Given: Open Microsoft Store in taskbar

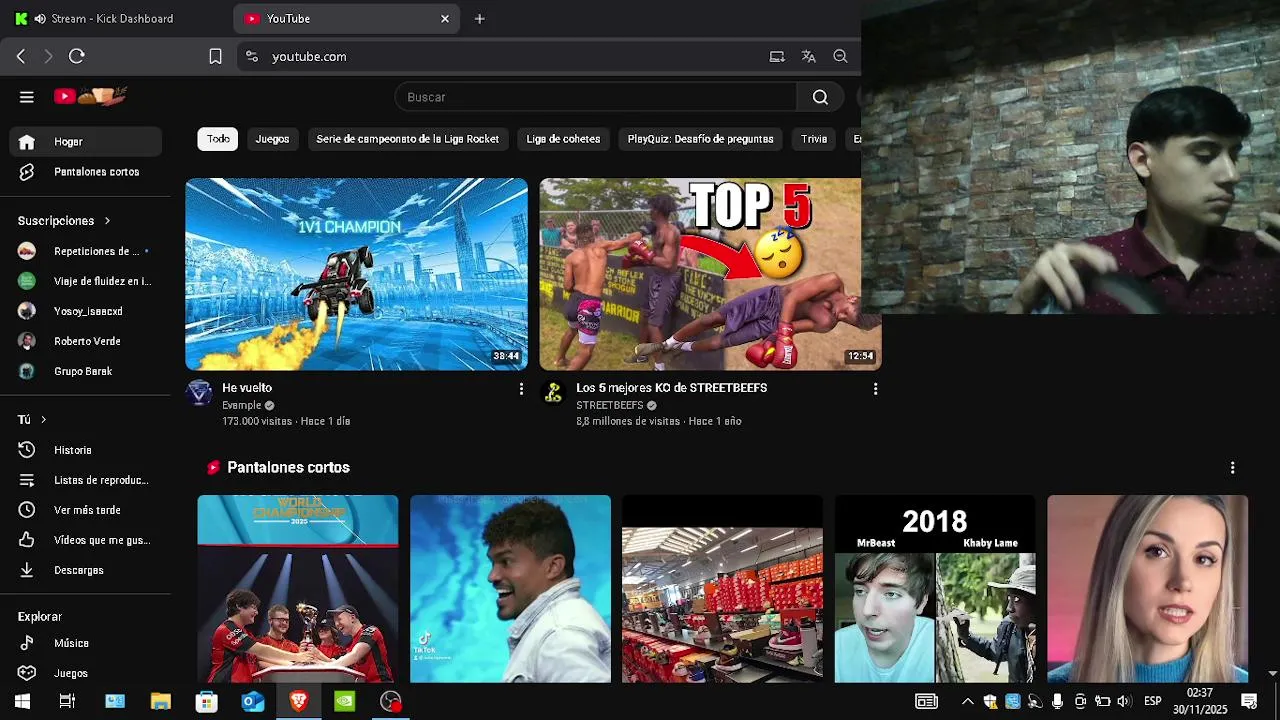Looking at the screenshot, I should pos(206,701).
